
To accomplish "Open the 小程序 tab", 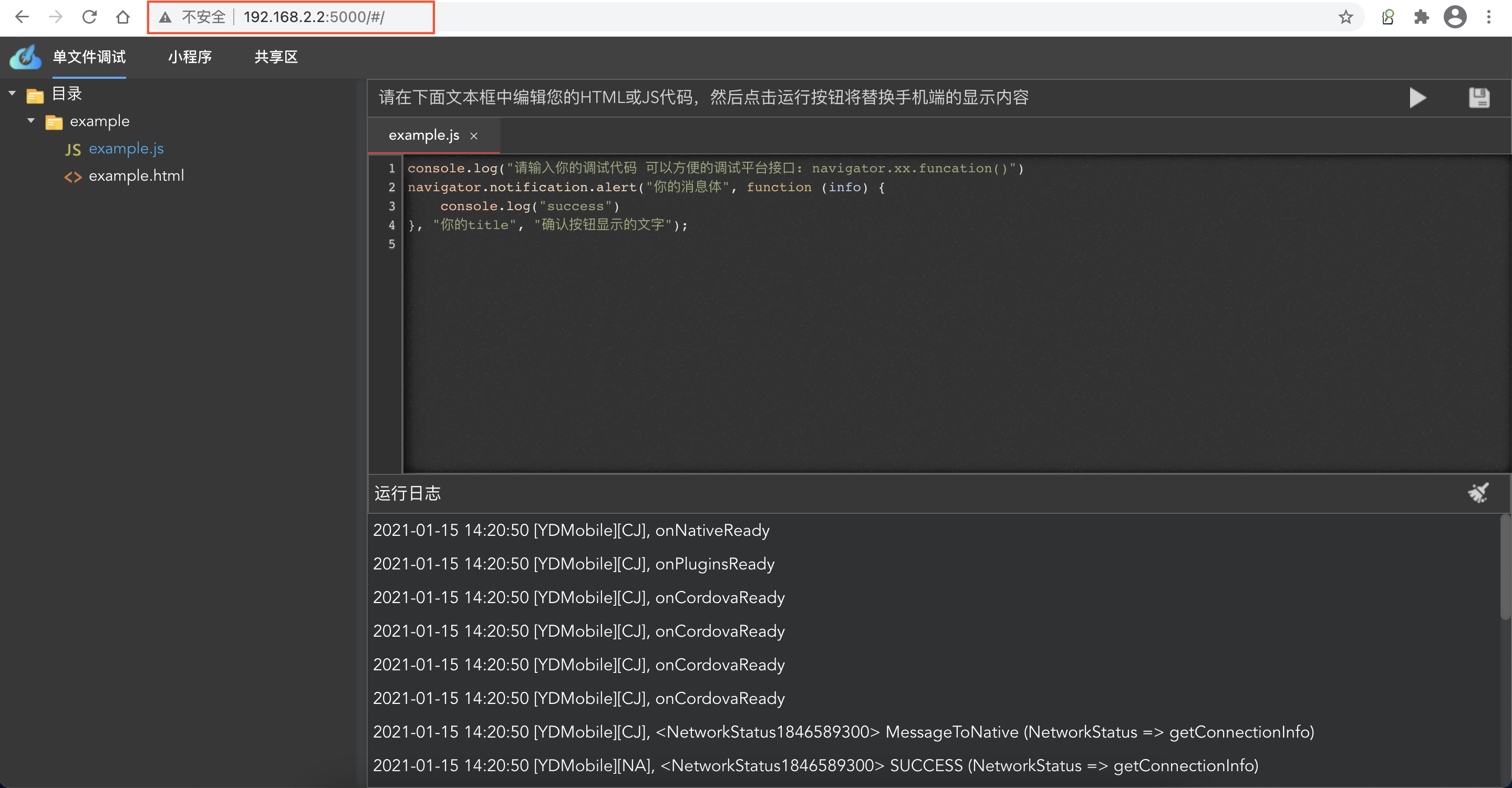I will 190,57.
